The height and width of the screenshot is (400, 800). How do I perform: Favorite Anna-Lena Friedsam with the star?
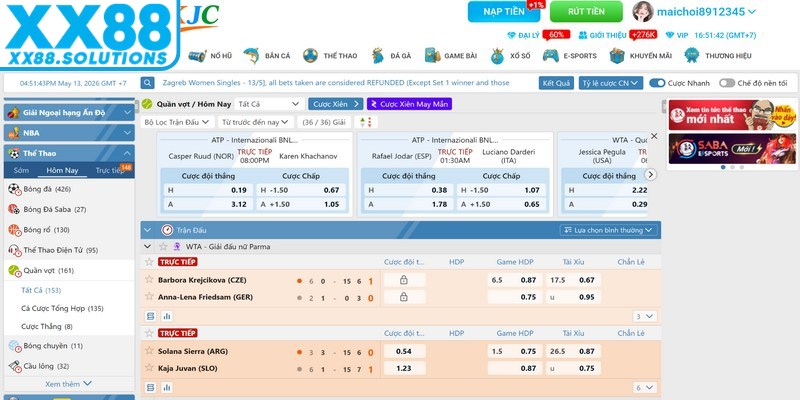149,296
